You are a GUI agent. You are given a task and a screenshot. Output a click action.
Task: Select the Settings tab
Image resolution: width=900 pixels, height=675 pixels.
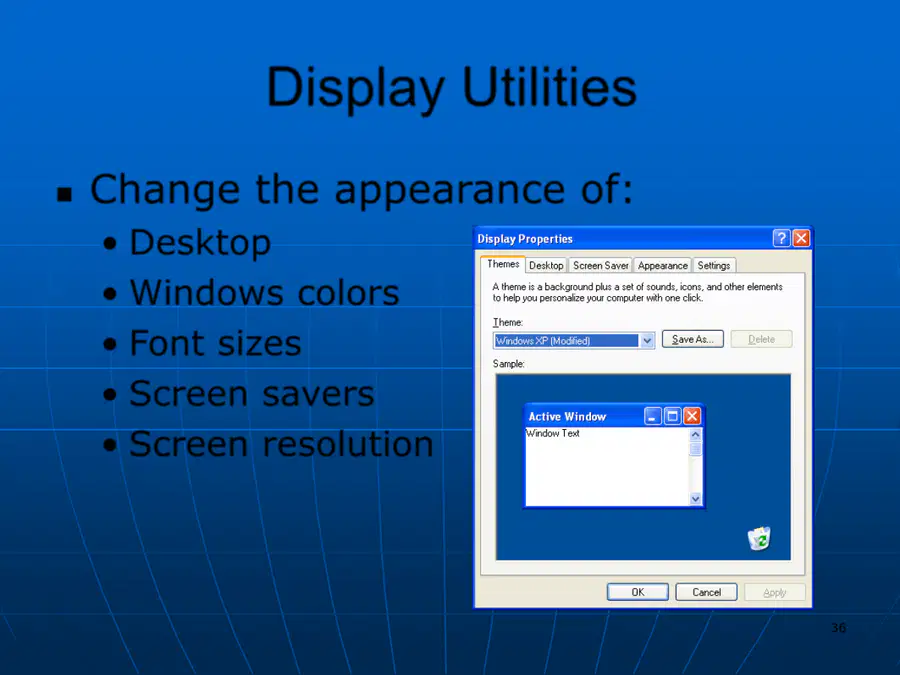click(x=713, y=266)
